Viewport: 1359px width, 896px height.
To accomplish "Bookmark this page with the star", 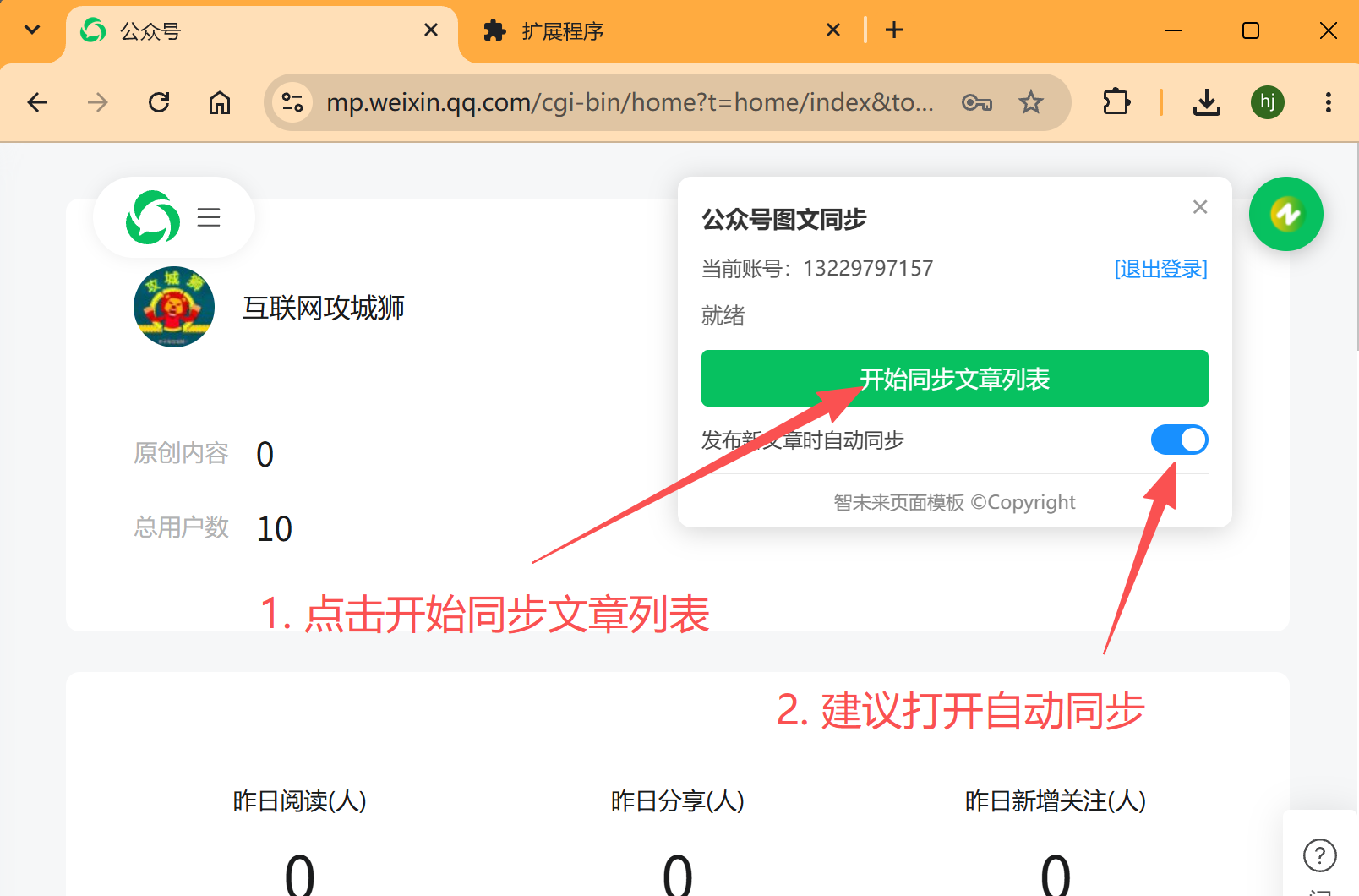I will (1031, 102).
